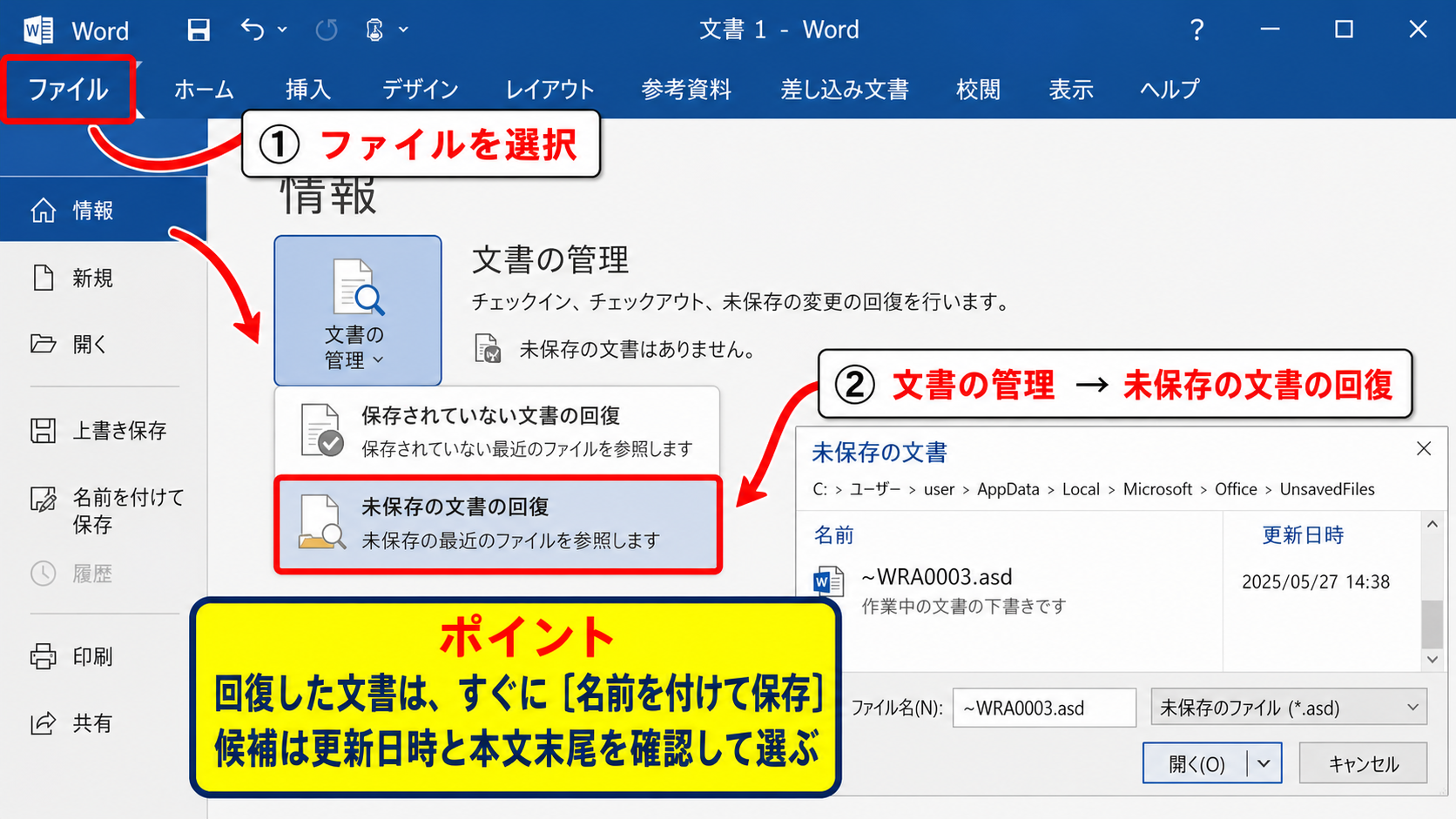The image size is (1456, 819).
Task: Switch to the レイアウト tab
Action: point(549,89)
